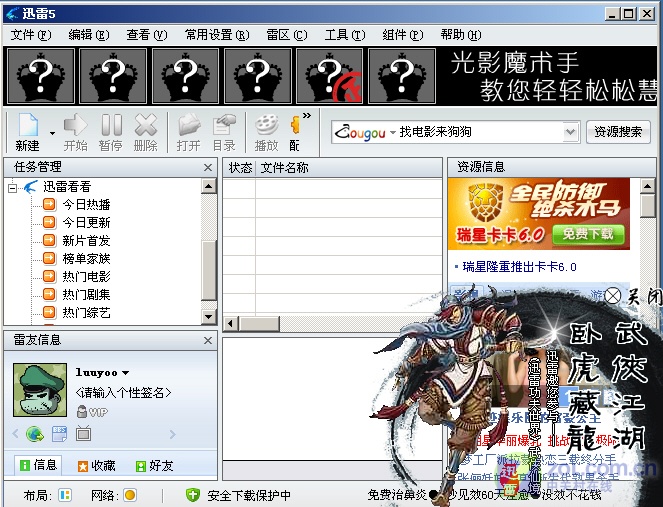Click the 开始 start arrow icon
Viewport: 663px width, 507px height.
pyautogui.click(x=75, y=132)
